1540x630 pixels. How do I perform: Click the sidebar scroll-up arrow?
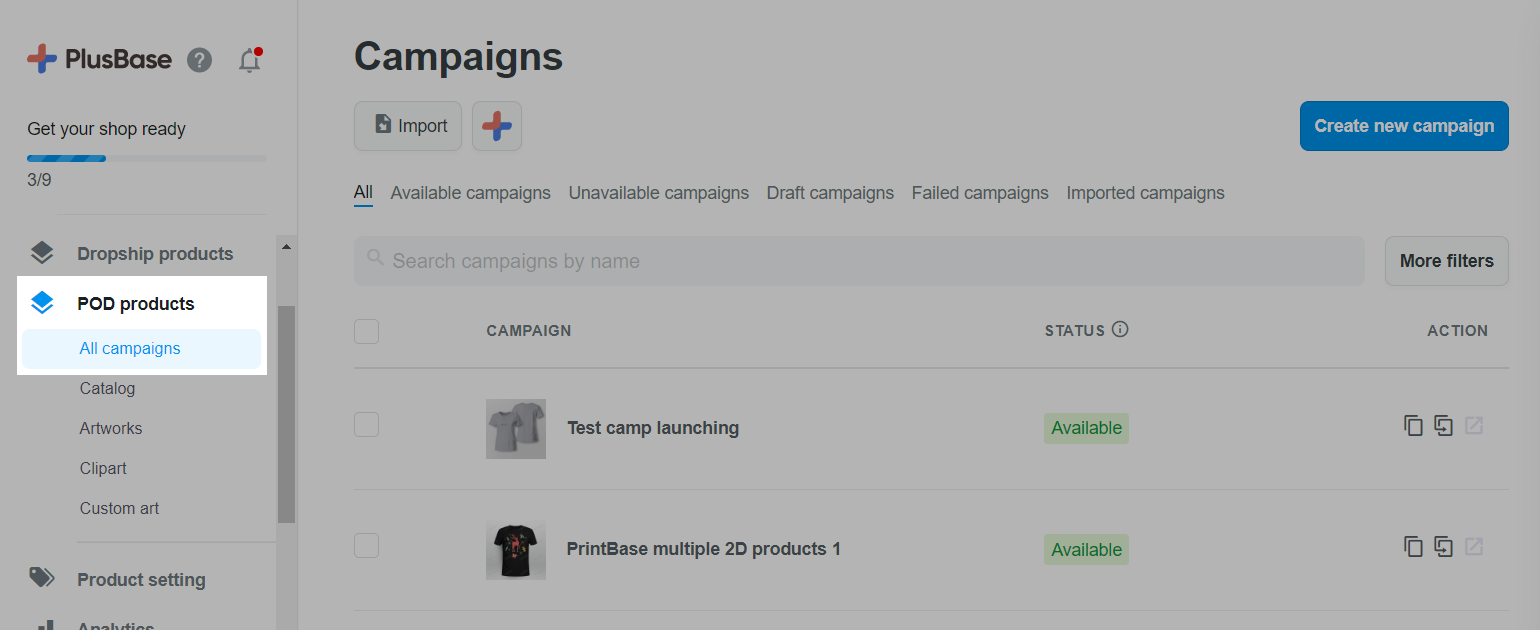pyautogui.click(x=286, y=247)
